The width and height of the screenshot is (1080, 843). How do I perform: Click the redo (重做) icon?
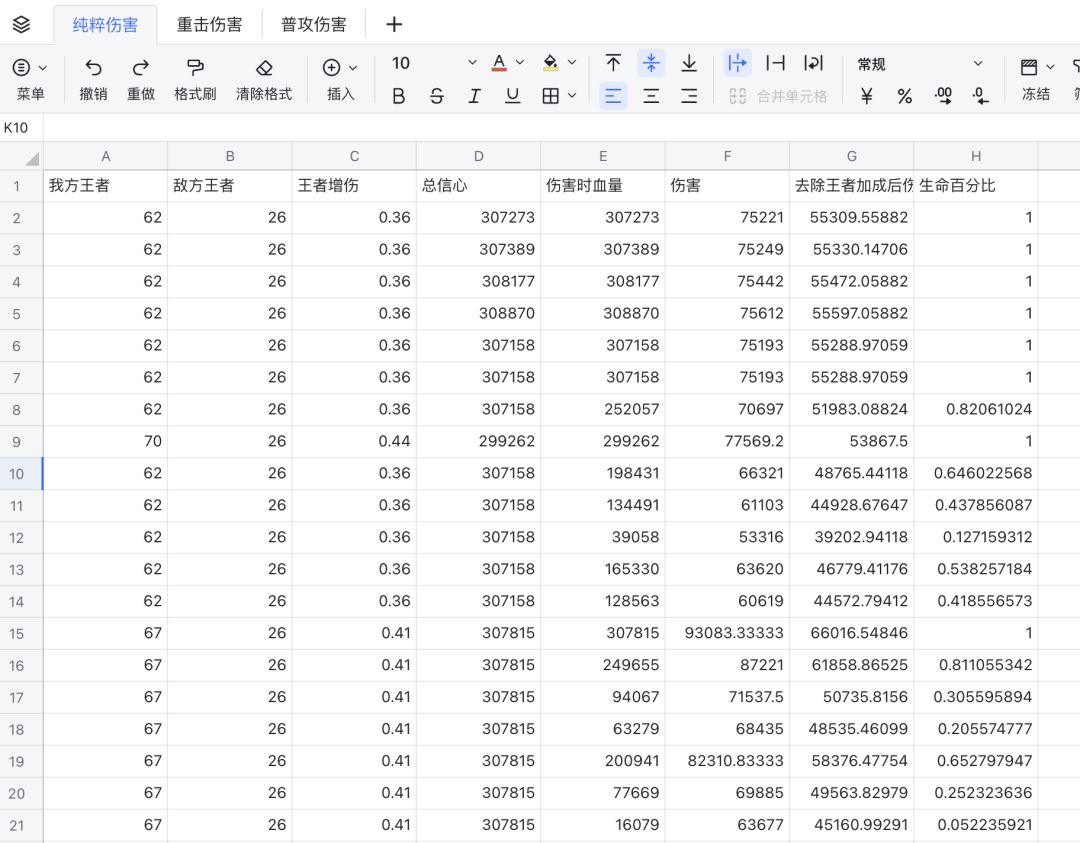click(141, 68)
